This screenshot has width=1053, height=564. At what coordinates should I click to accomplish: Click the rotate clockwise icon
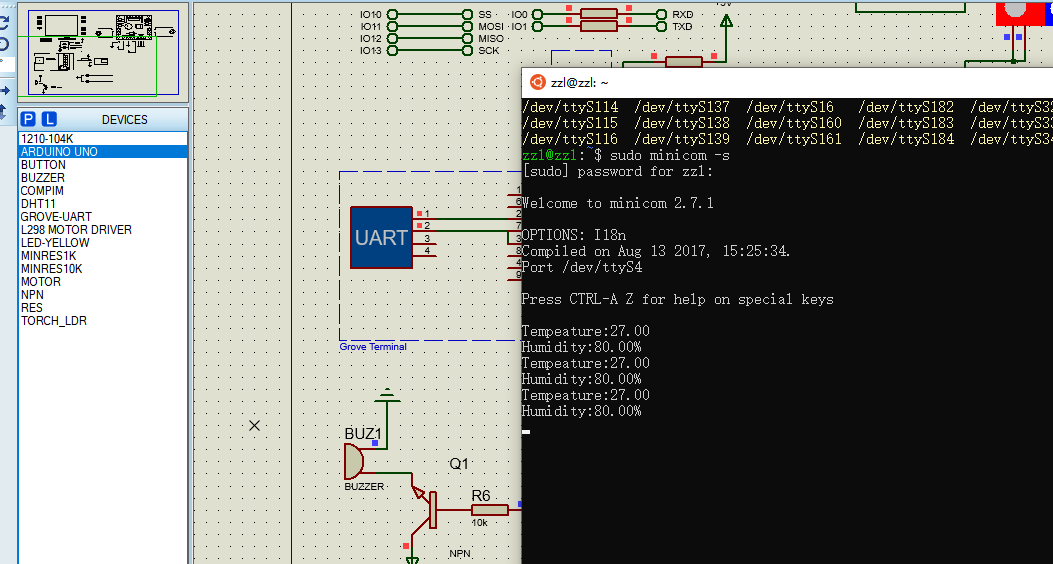(4, 24)
